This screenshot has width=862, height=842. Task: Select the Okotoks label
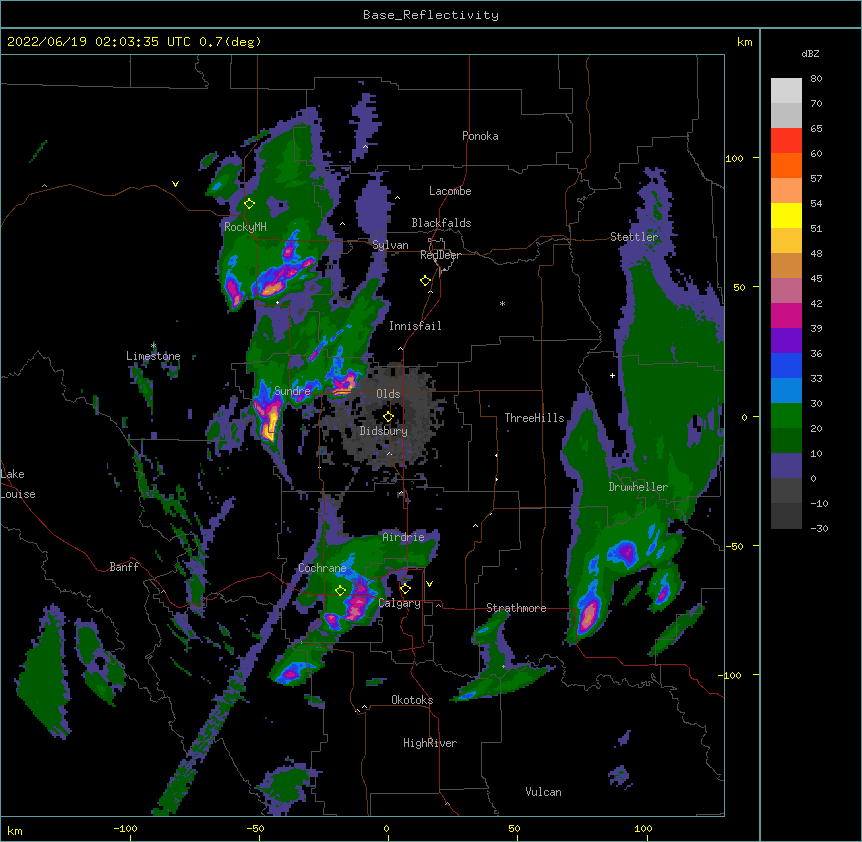[x=412, y=700]
